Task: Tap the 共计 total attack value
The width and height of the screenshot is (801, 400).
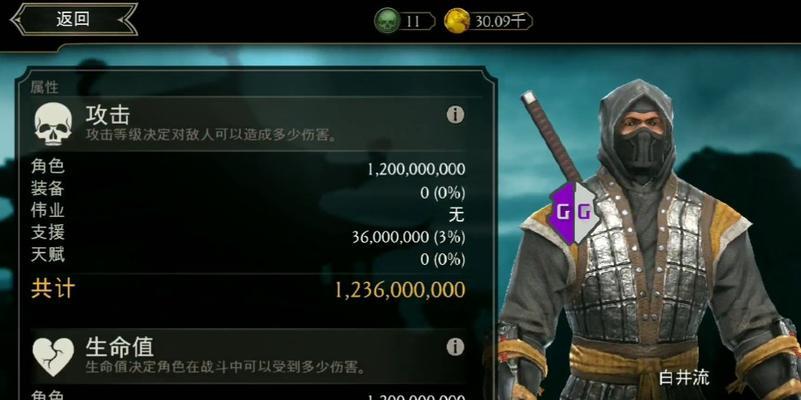Action: pyautogui.click(x=400, y=290)
